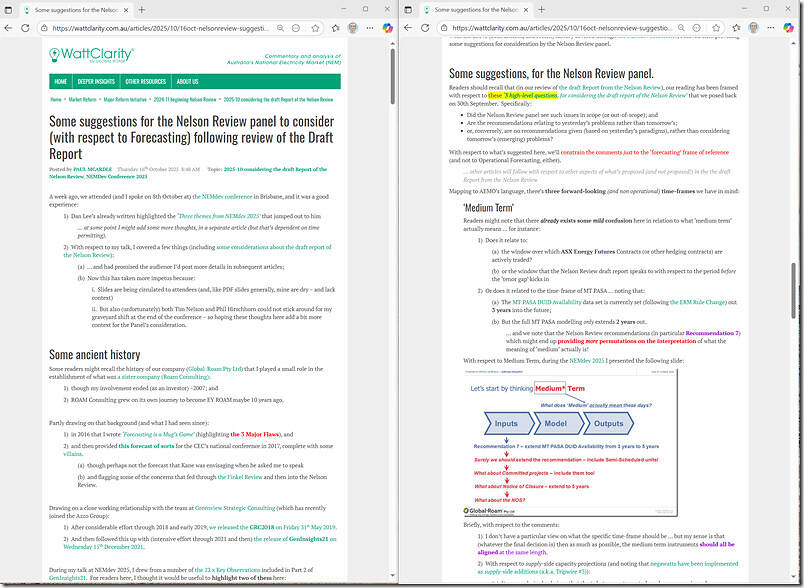Screen dimensions: 804x588
Task: Open the DEEPER INSIGHTS navigation menu
Action: [x=97, y=83]
